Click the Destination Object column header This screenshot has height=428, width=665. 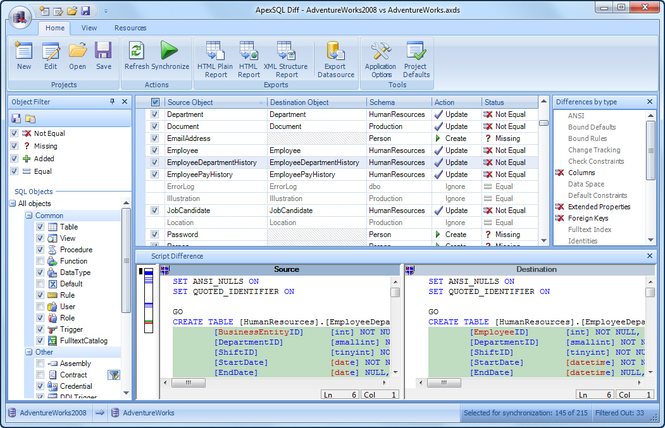(317, 102)
